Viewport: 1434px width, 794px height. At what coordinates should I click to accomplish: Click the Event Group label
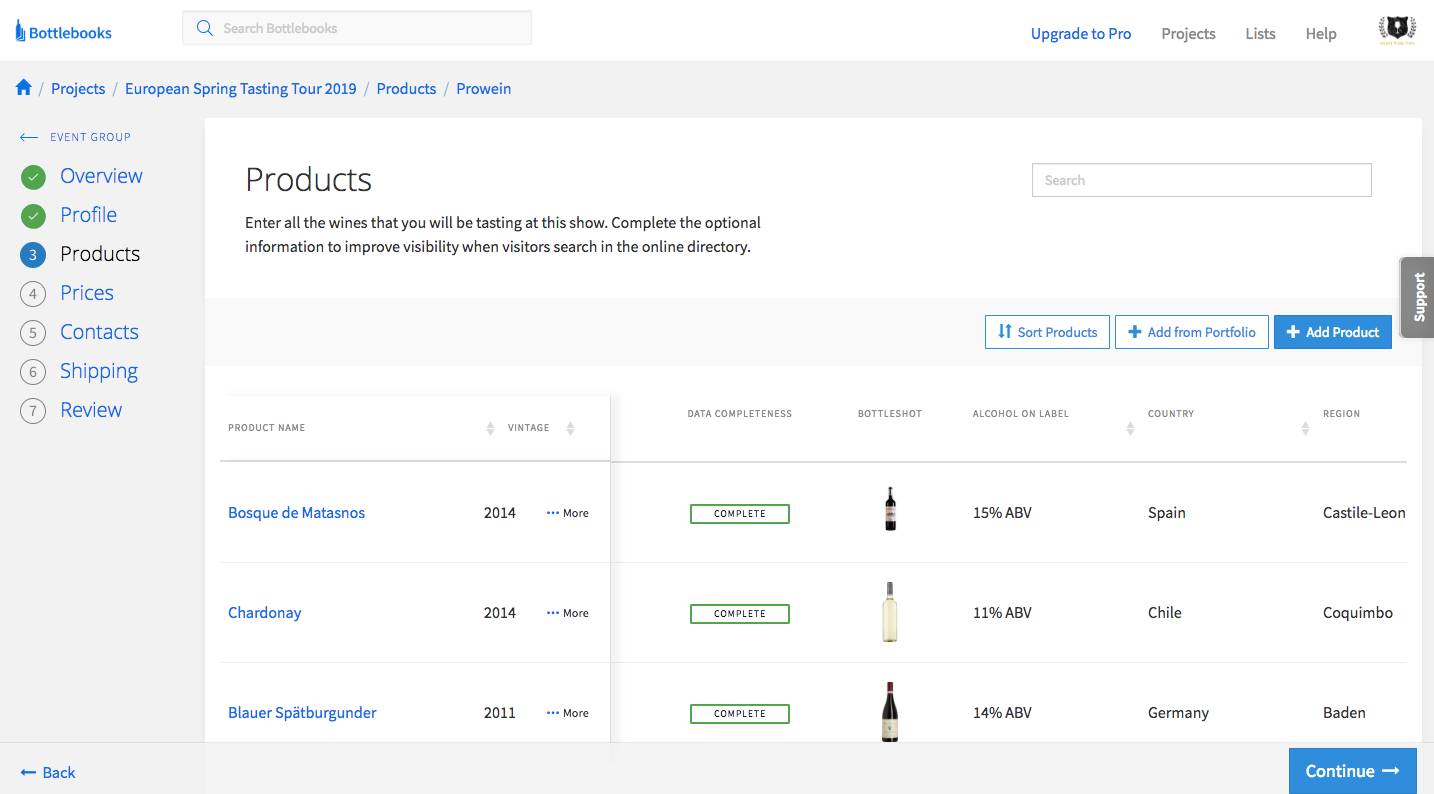[91, 137]
